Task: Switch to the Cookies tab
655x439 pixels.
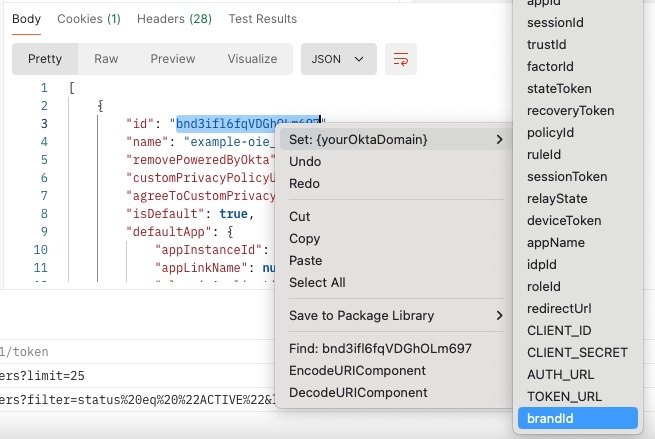Action: click(x=89, y=19)
